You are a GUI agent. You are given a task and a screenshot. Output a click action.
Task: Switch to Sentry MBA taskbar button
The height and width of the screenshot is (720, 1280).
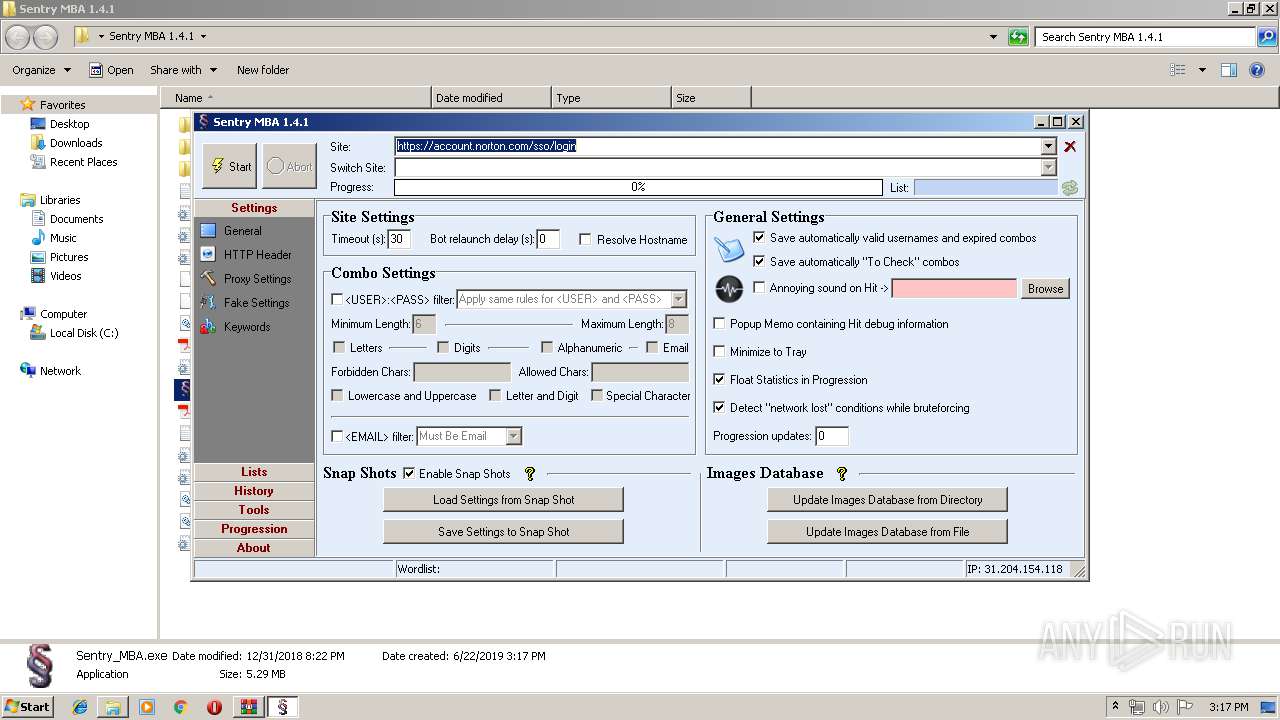pos(283,707)
